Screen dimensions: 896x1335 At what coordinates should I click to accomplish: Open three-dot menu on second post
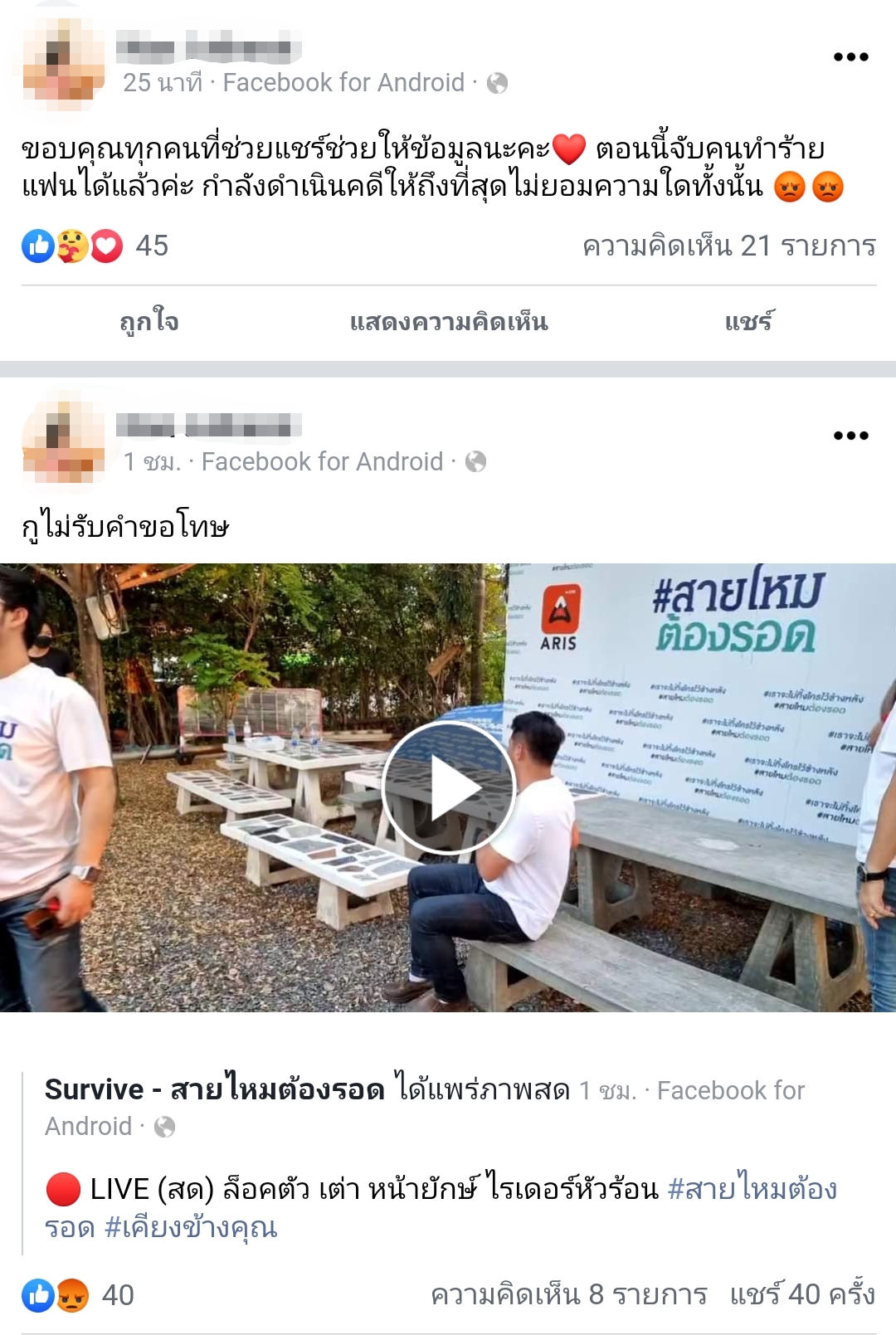[x=850, y=436]
